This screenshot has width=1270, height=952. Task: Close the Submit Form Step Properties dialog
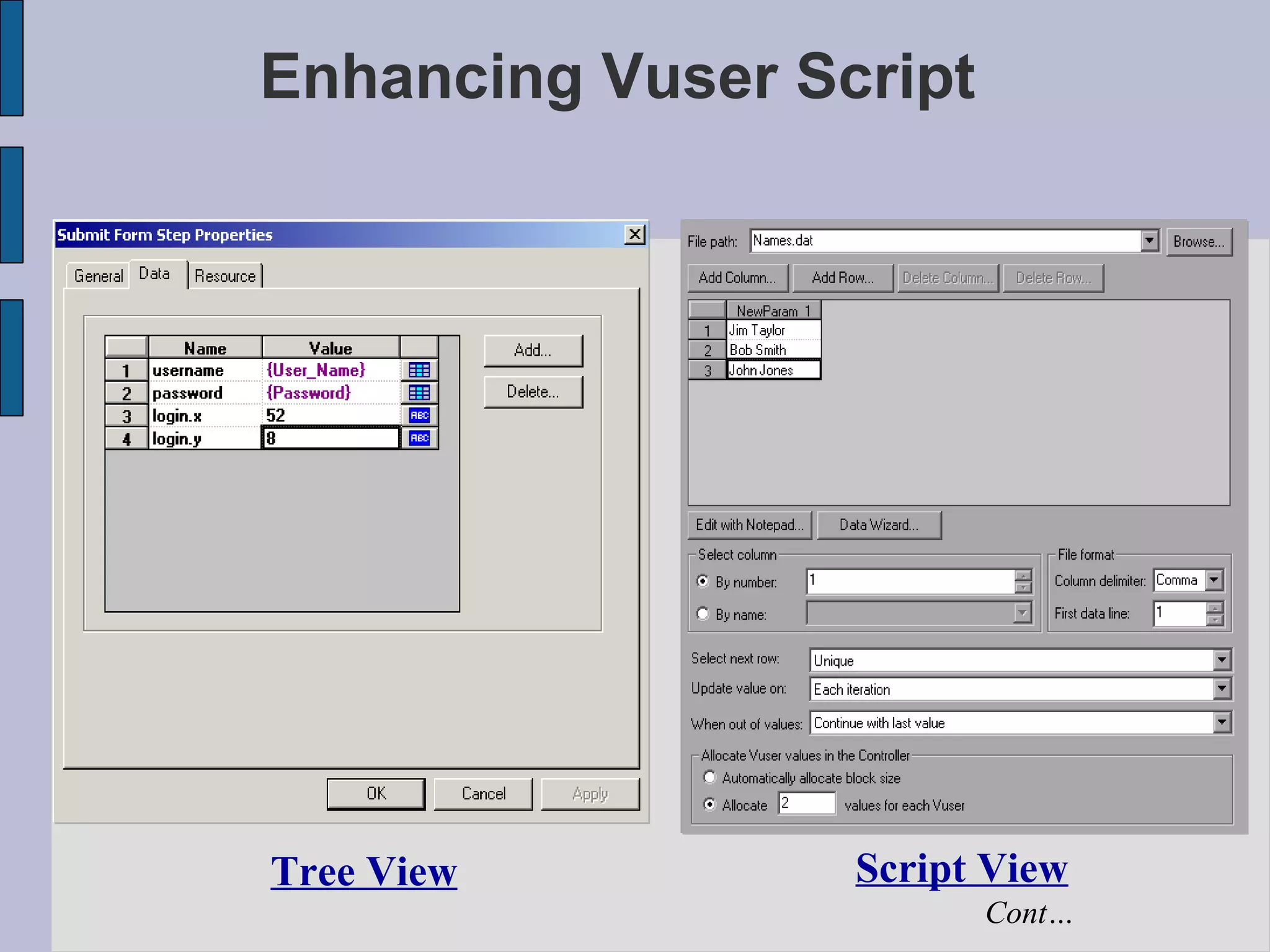[x=634, y=234]
